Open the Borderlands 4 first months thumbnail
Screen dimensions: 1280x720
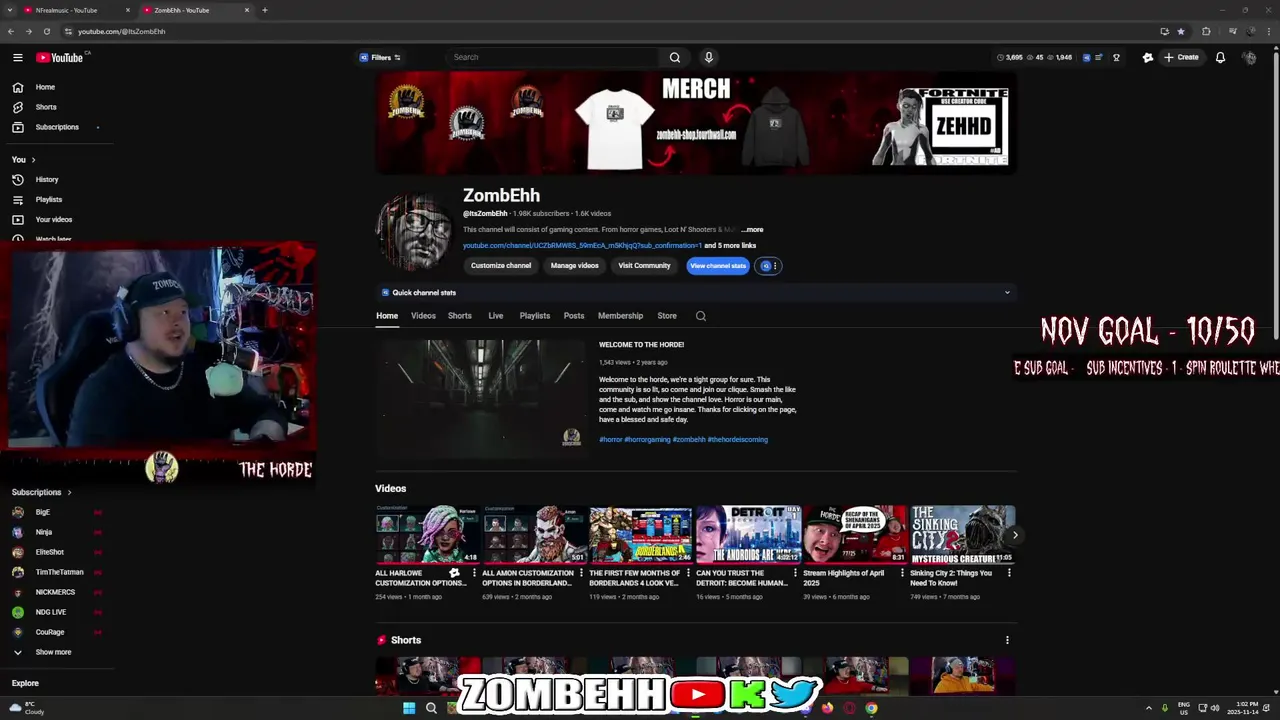tap(640, 536)
